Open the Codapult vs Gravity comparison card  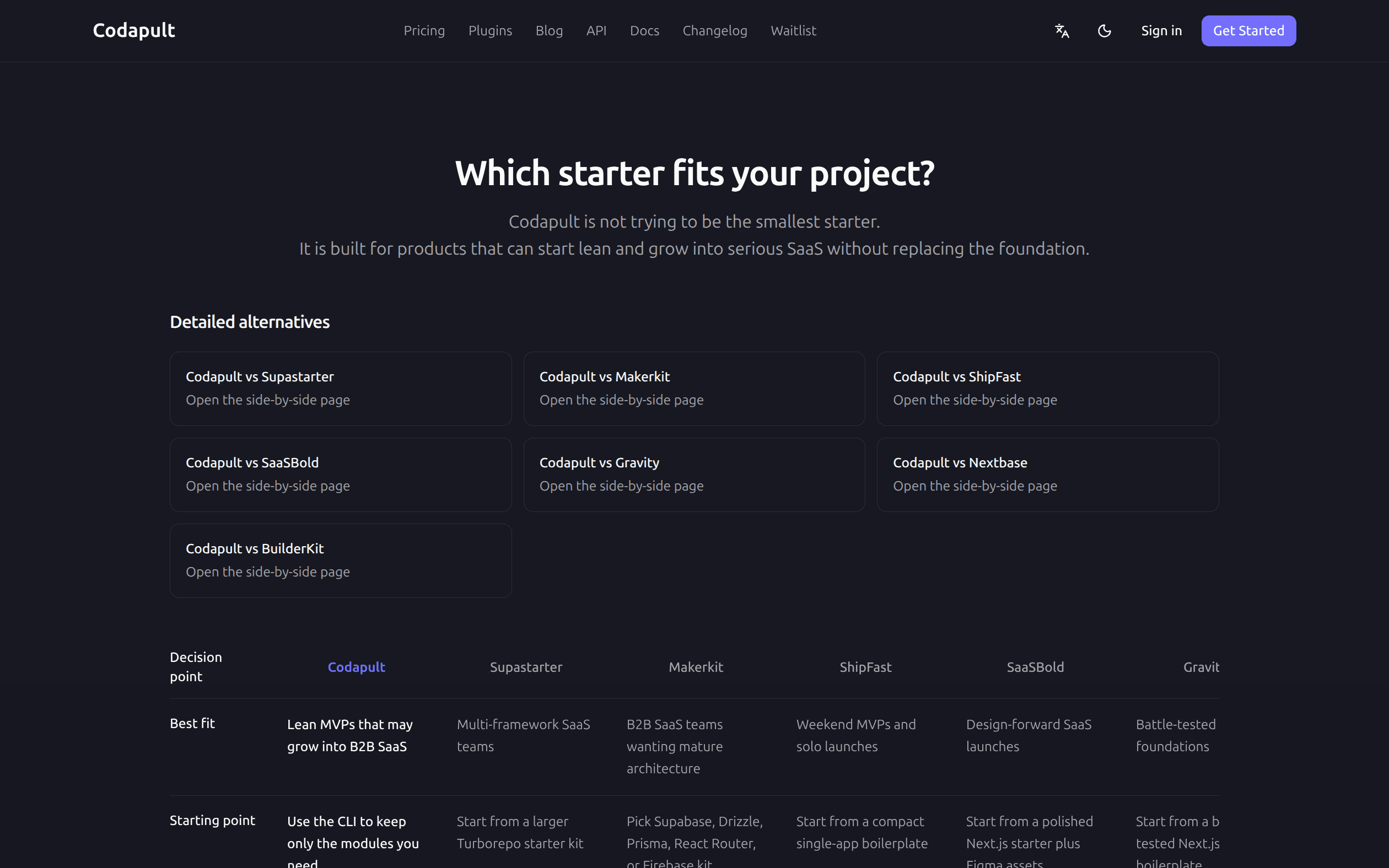click(694, 475)
